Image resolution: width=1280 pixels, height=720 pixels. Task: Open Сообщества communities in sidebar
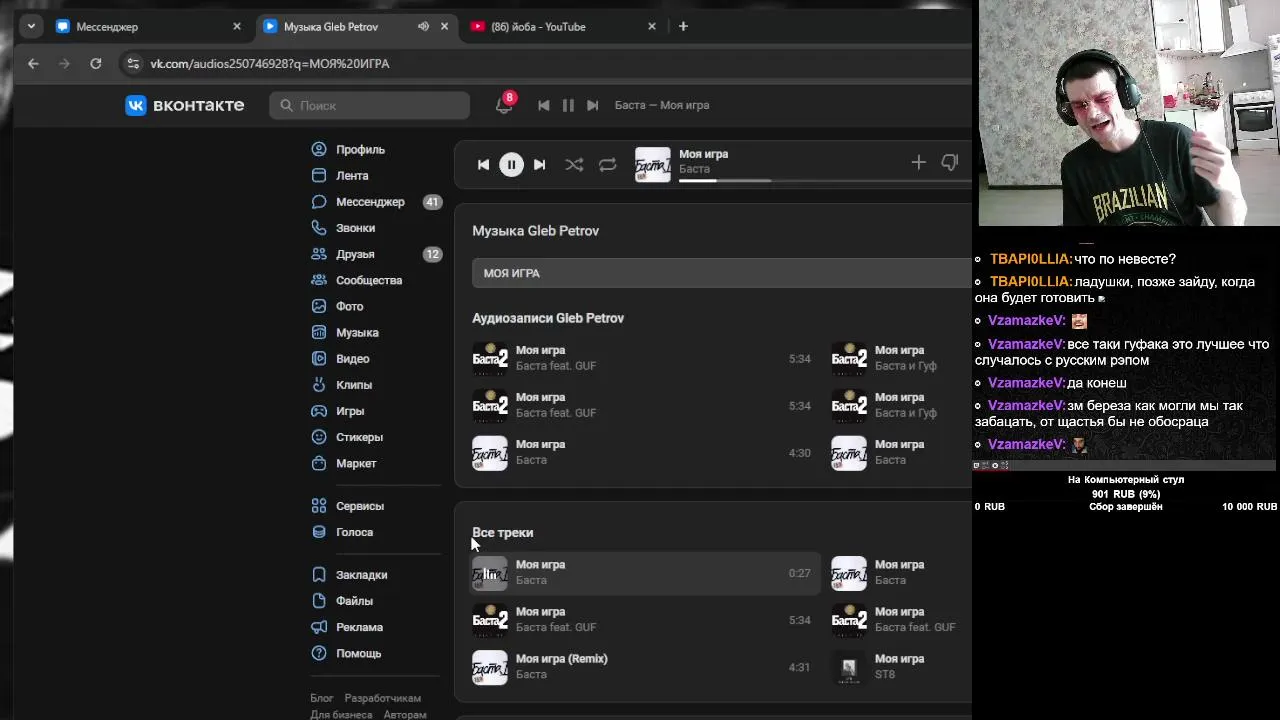pos(369,280)
